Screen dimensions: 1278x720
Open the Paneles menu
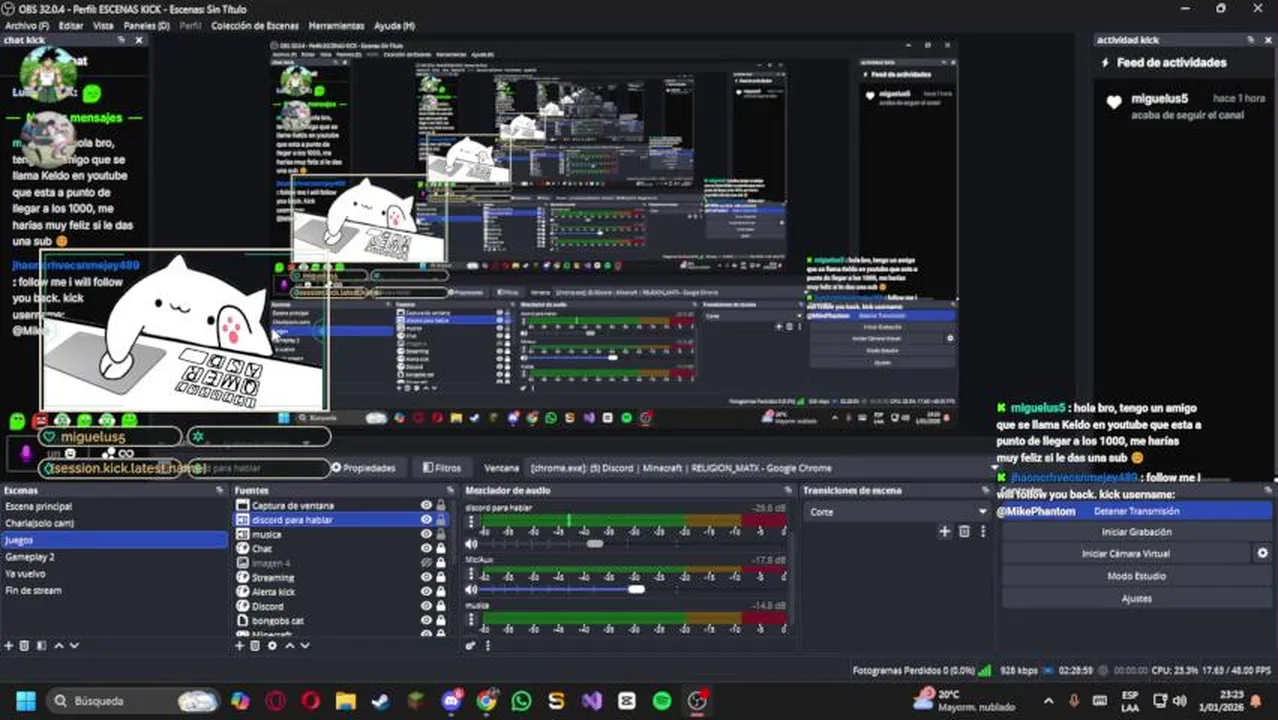tap(146, 25)
